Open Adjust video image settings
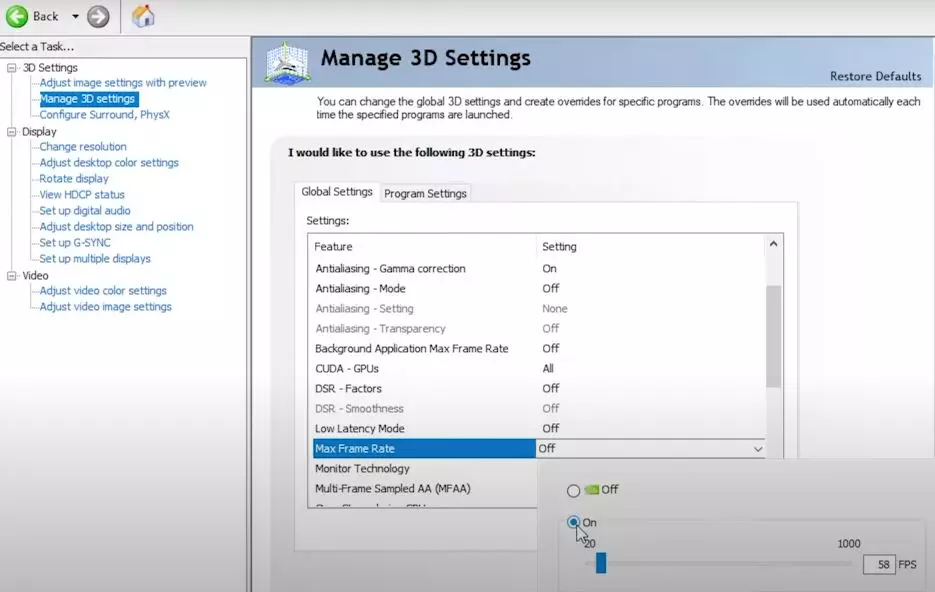935x592 pixels. (106, 307)
